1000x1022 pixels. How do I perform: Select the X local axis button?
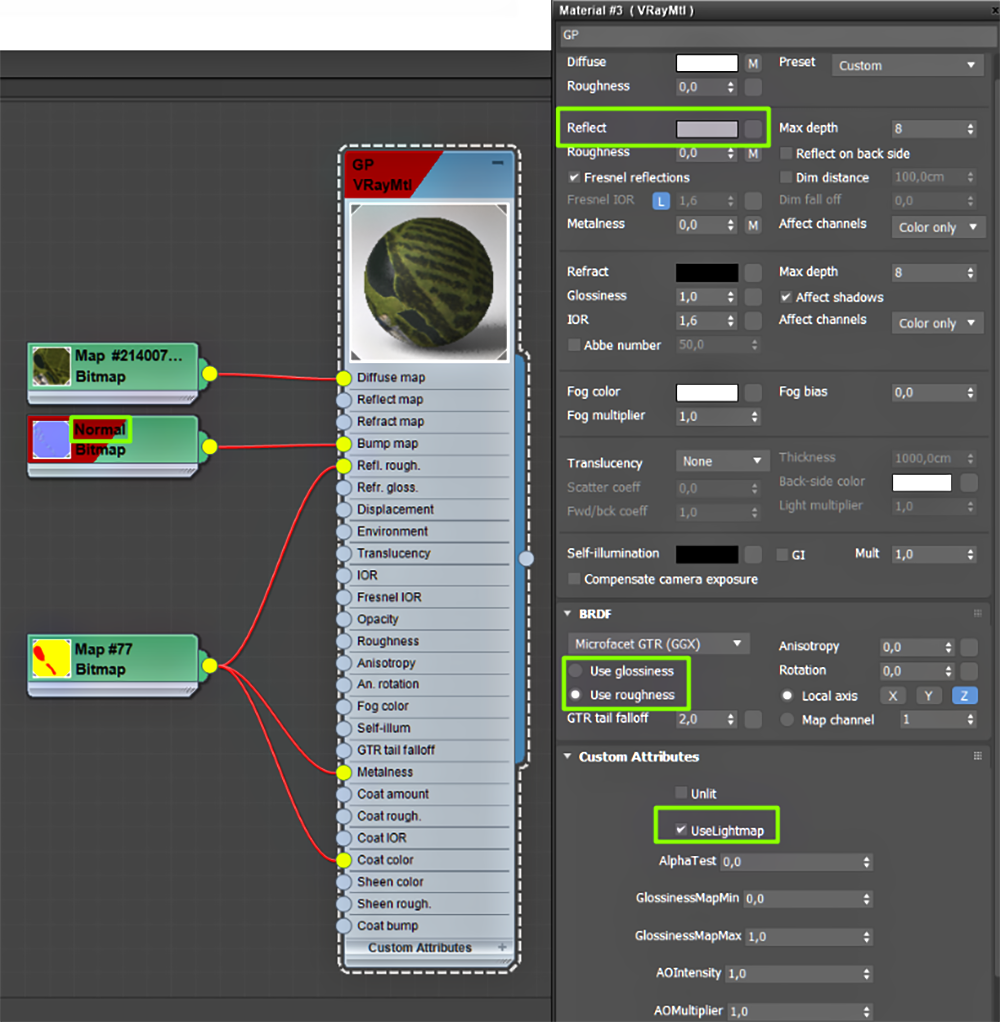pyautogui.click(x=892, y=695)
